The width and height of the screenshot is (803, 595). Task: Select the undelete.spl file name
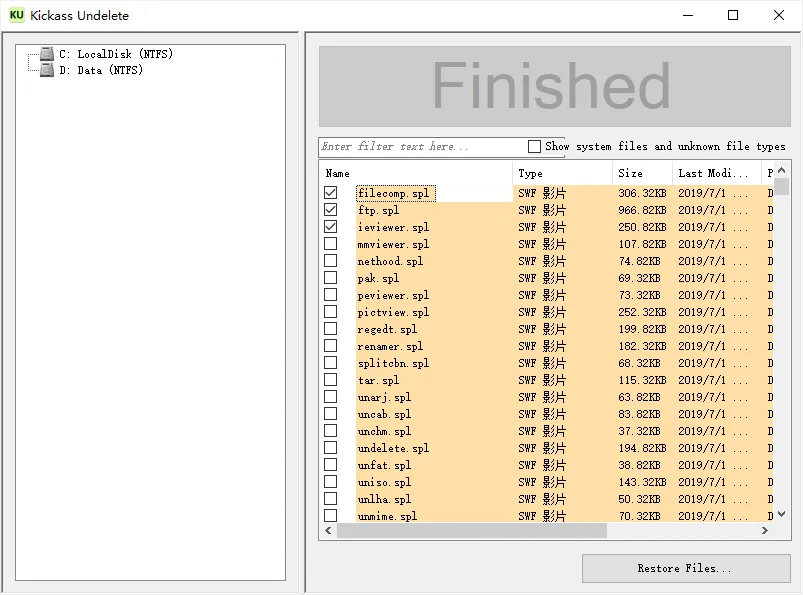393,448
